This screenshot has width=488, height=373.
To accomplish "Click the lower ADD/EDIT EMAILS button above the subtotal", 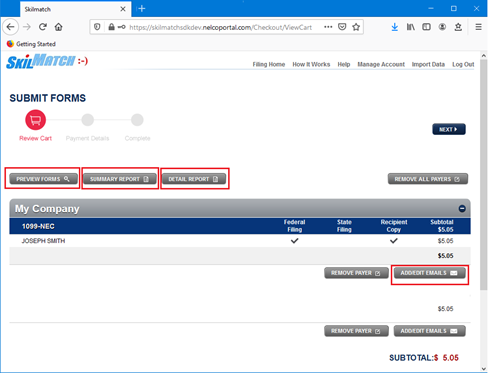I will 430,331.
